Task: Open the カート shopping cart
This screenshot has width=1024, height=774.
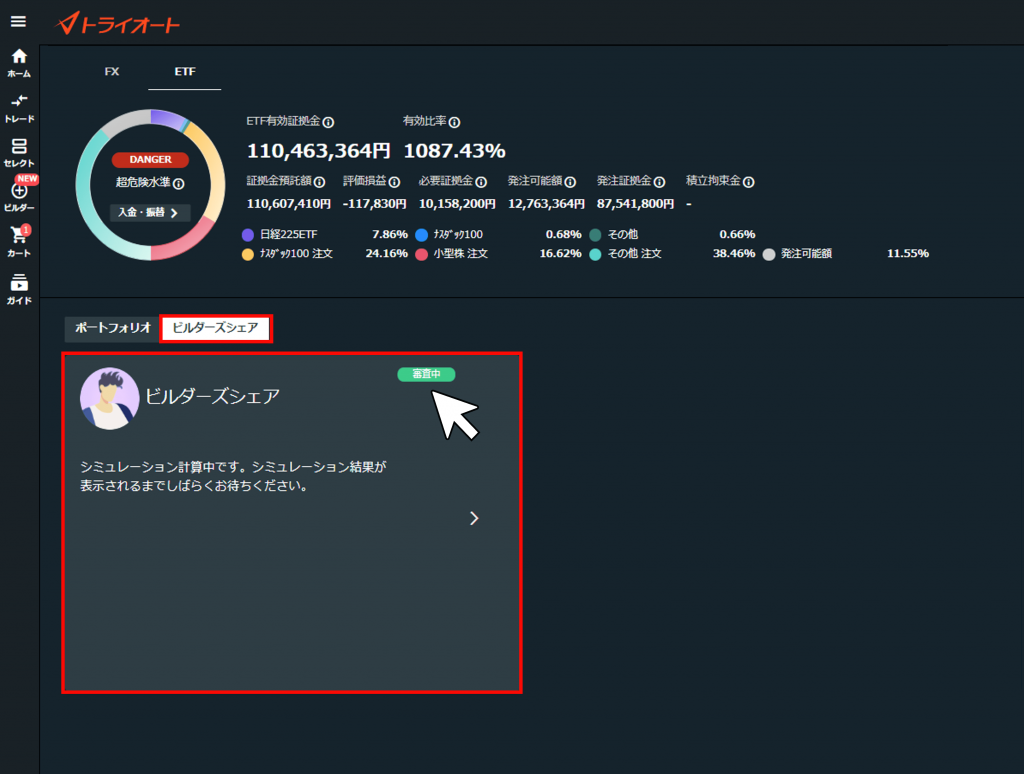Action: (x=19, y=242)
